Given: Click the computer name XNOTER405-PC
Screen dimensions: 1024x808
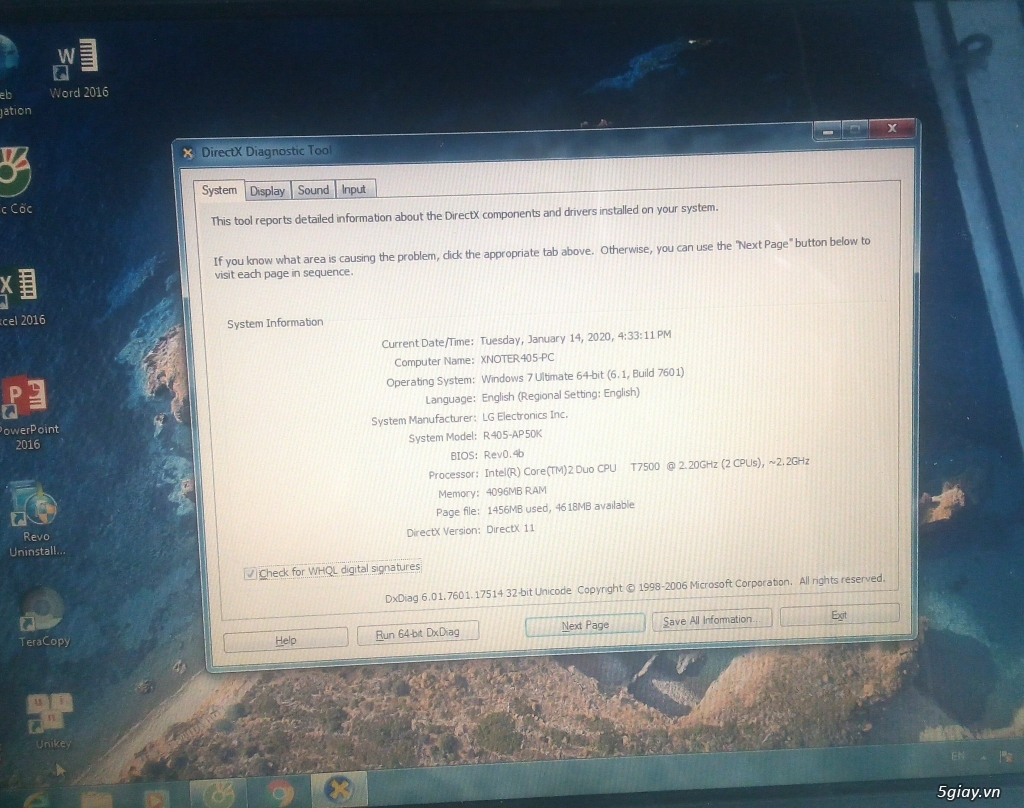Looking at the screenshot, I should pyautogui.click(x=517, y=359).
